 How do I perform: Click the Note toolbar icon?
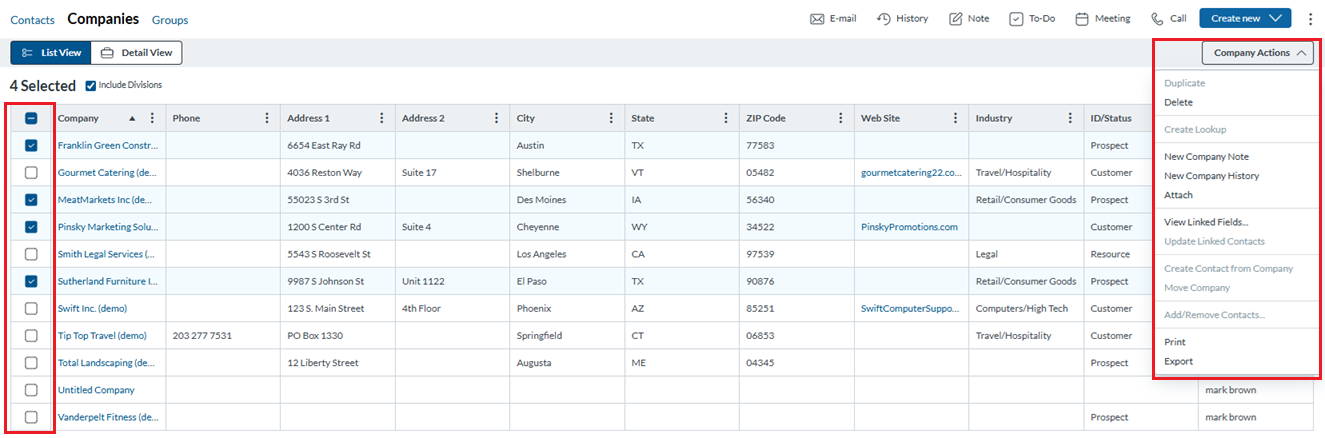[x=955, y=19]
